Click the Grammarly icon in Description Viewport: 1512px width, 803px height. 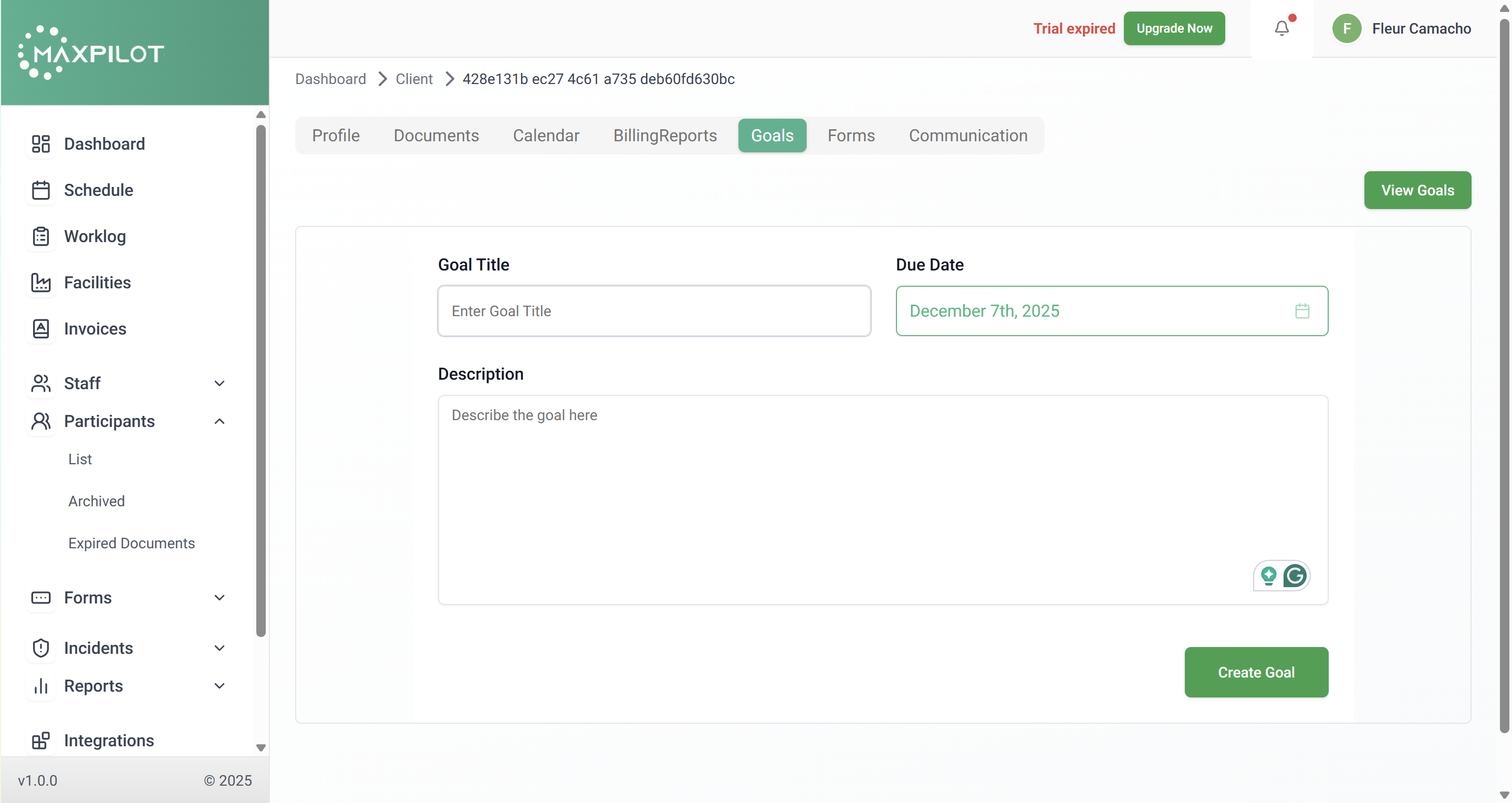tap(1295, 575)
